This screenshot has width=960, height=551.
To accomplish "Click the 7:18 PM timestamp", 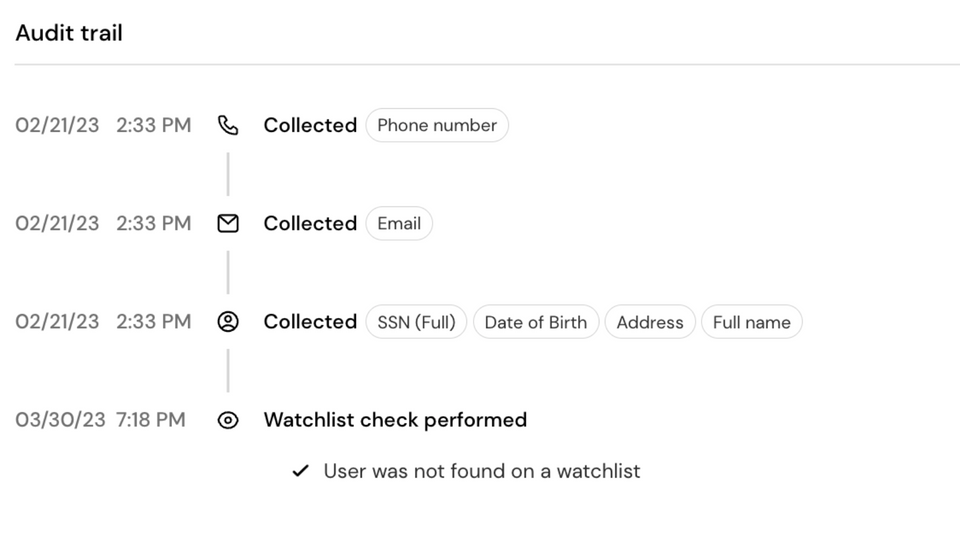I will pos(151,420).
